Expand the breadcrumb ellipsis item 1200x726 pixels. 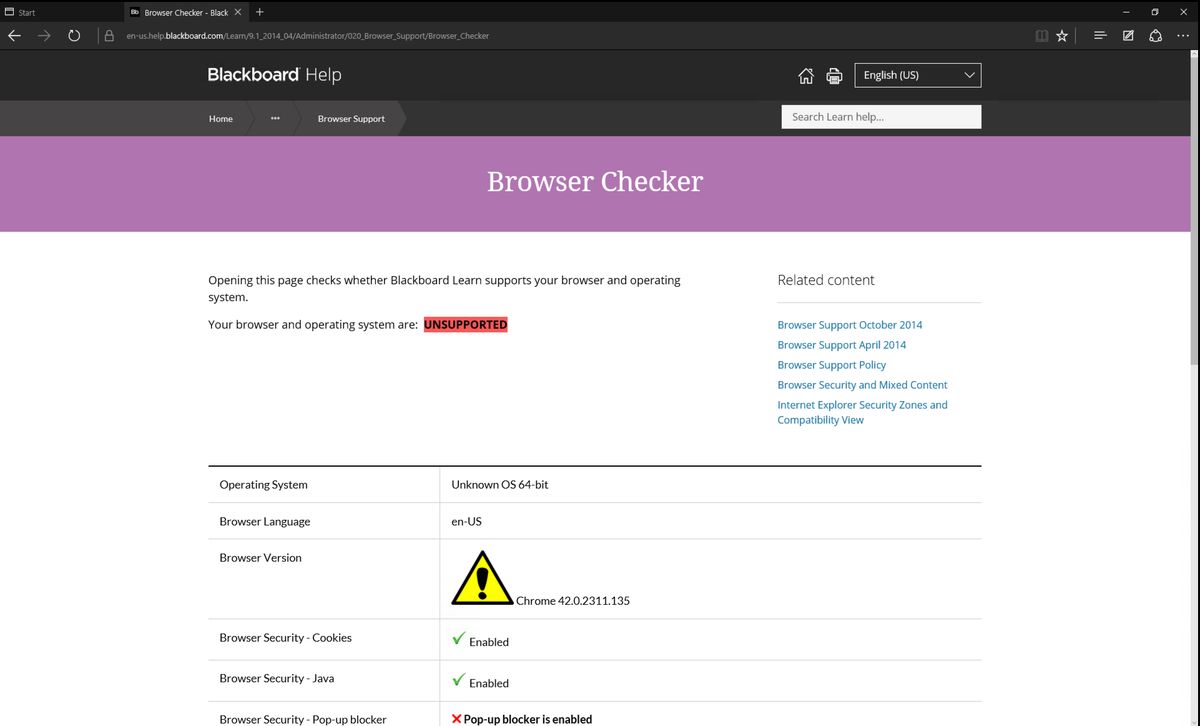point(275,119)
